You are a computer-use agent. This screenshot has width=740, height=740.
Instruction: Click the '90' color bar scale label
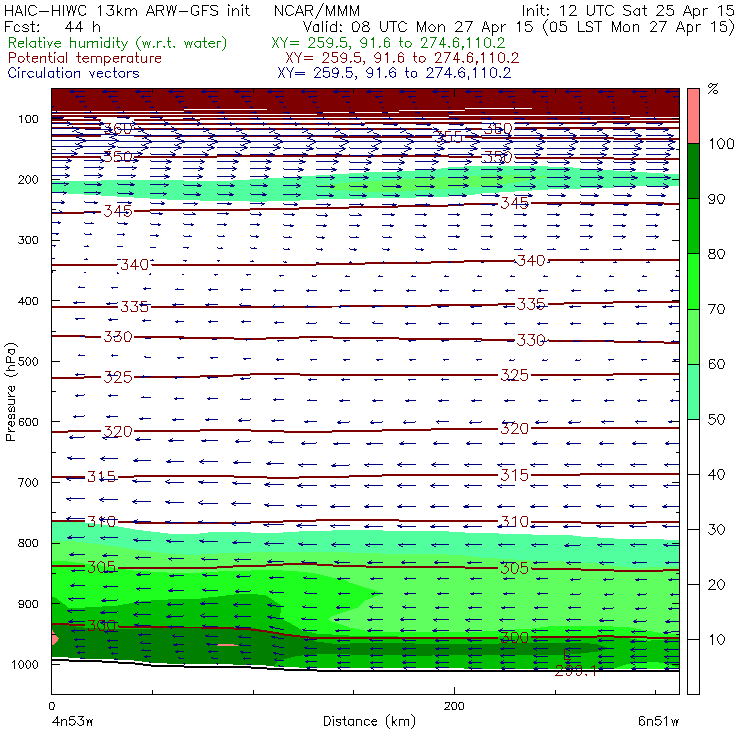coord(716,199)
